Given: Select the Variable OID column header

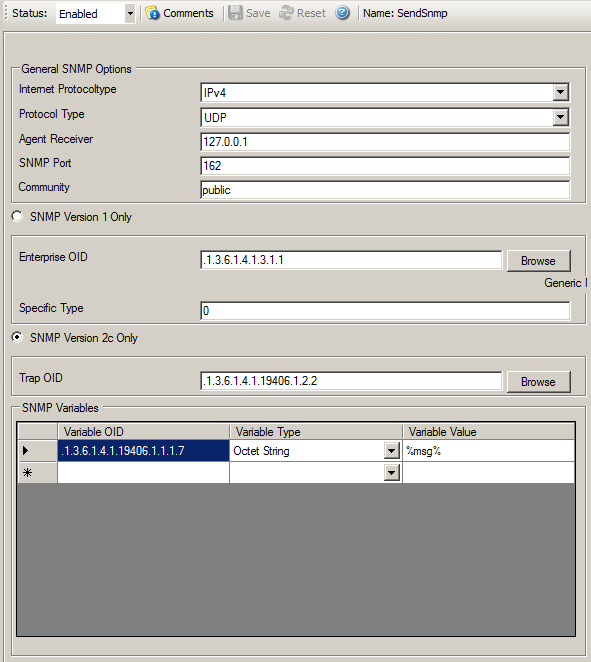Looking at the screenshot, I should click(x=144, y=431).
